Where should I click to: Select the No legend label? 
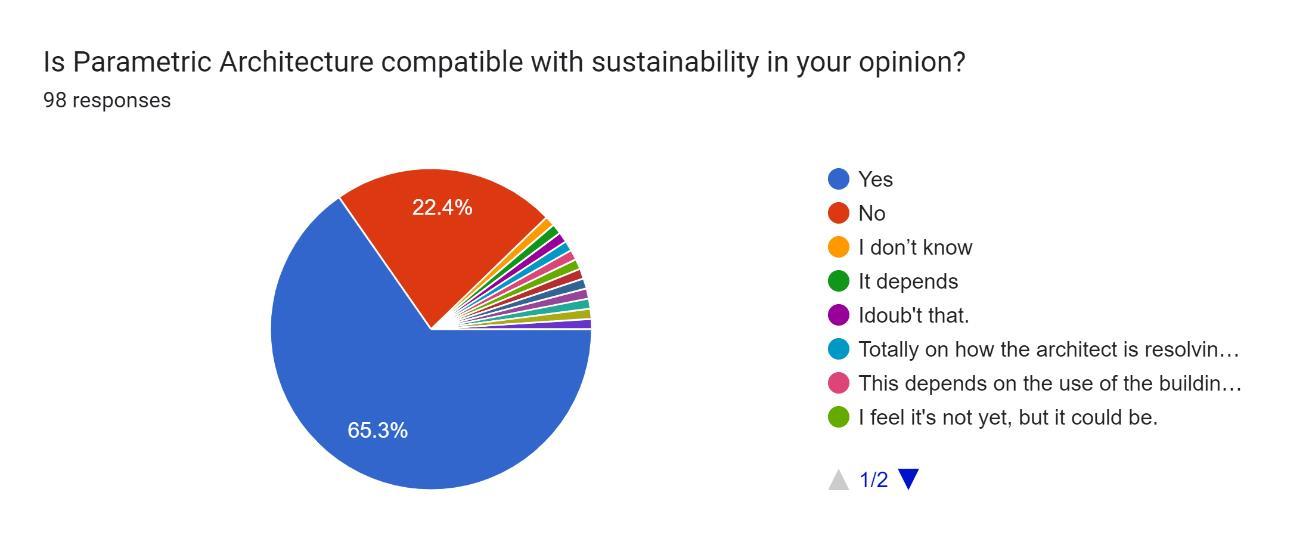[871, 213]
